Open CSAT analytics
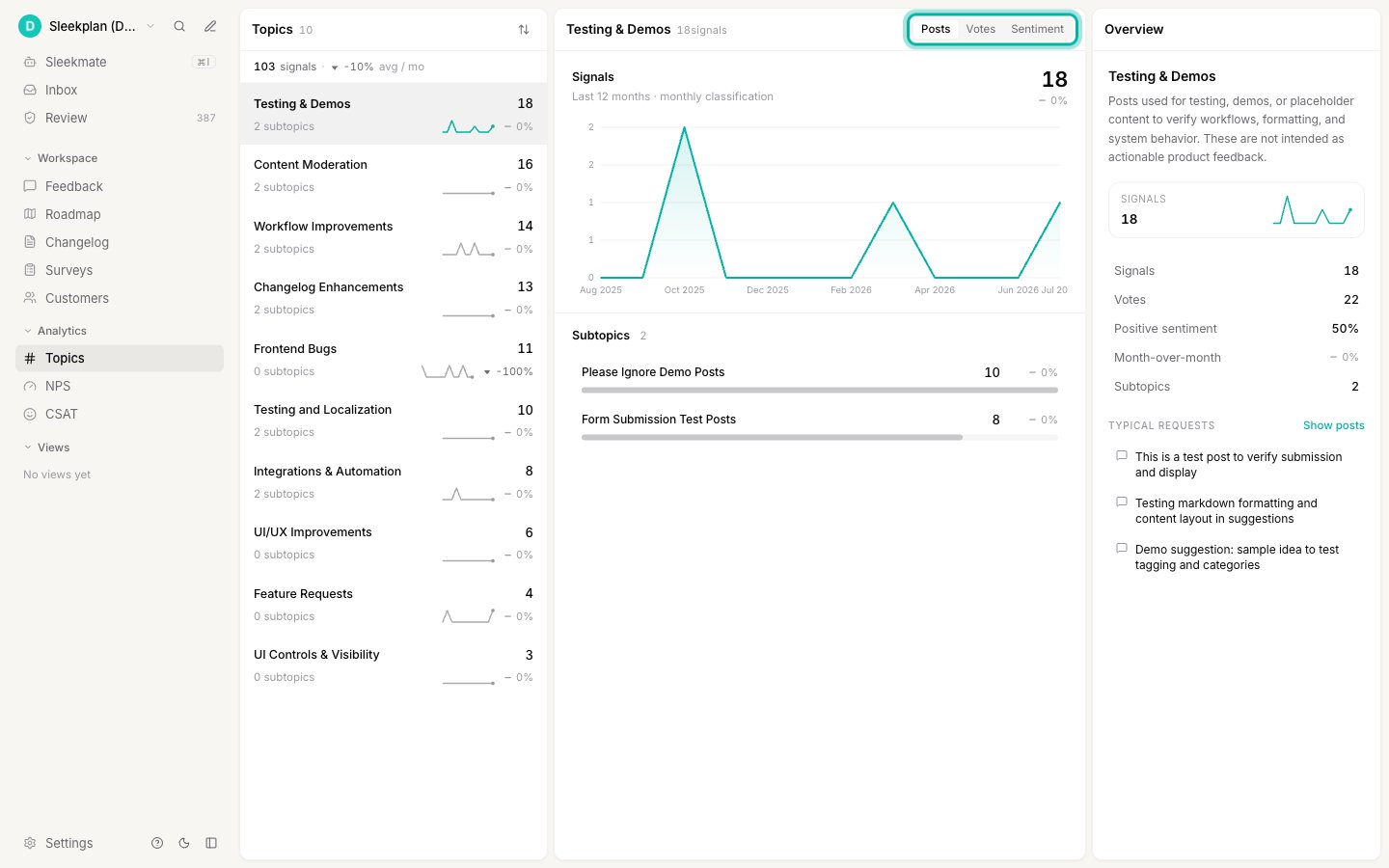 [x=120, y=414]
